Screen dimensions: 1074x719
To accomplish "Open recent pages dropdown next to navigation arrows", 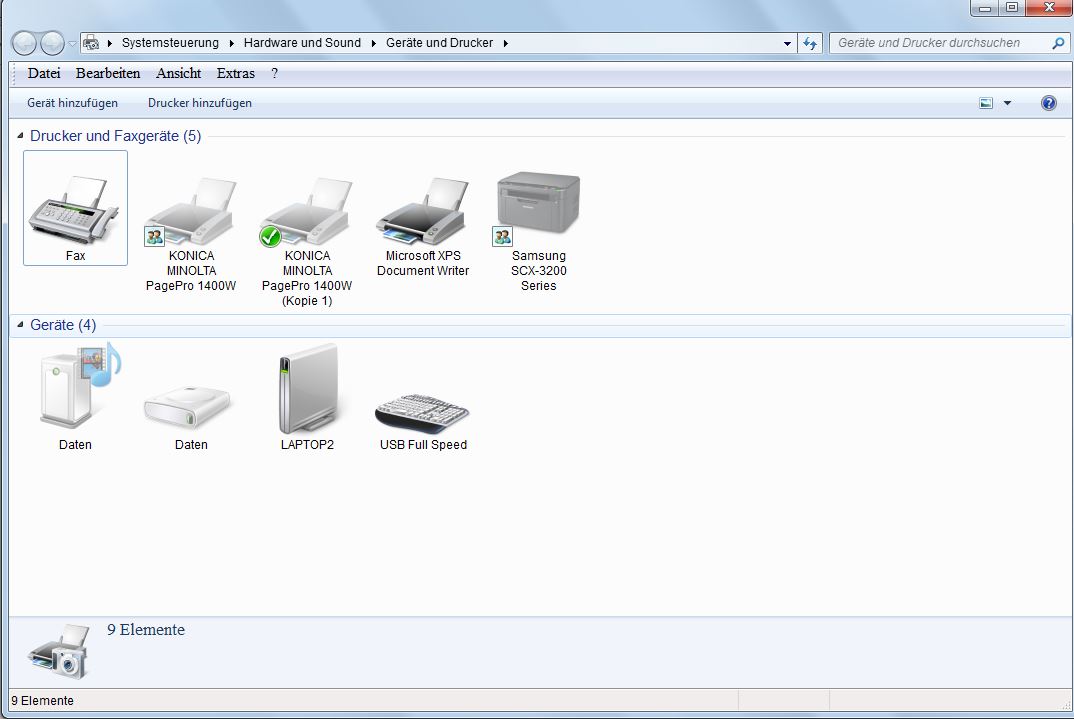I will [x=72, y=43].
